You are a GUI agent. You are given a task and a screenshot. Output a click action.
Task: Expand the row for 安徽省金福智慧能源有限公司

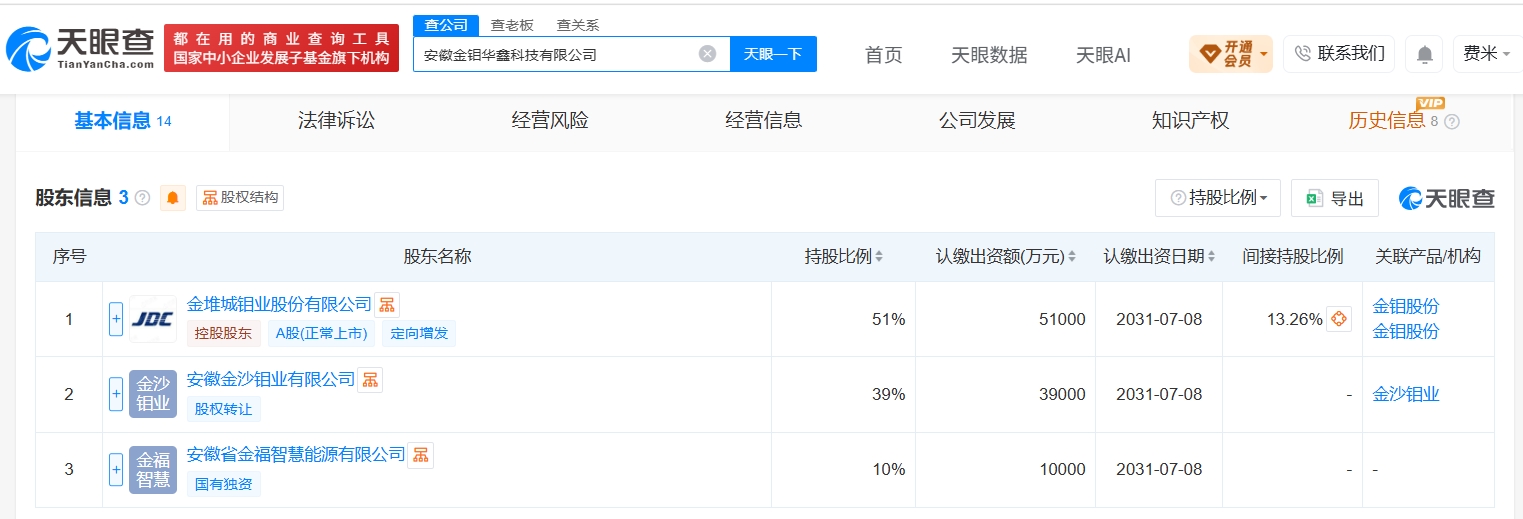click(116, 469)
